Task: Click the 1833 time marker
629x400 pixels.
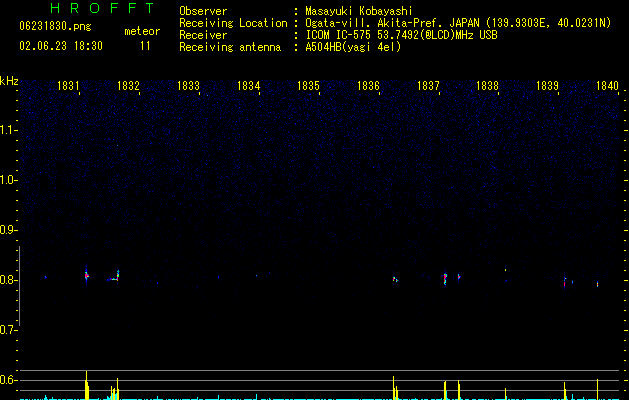Action: [188, 86]
